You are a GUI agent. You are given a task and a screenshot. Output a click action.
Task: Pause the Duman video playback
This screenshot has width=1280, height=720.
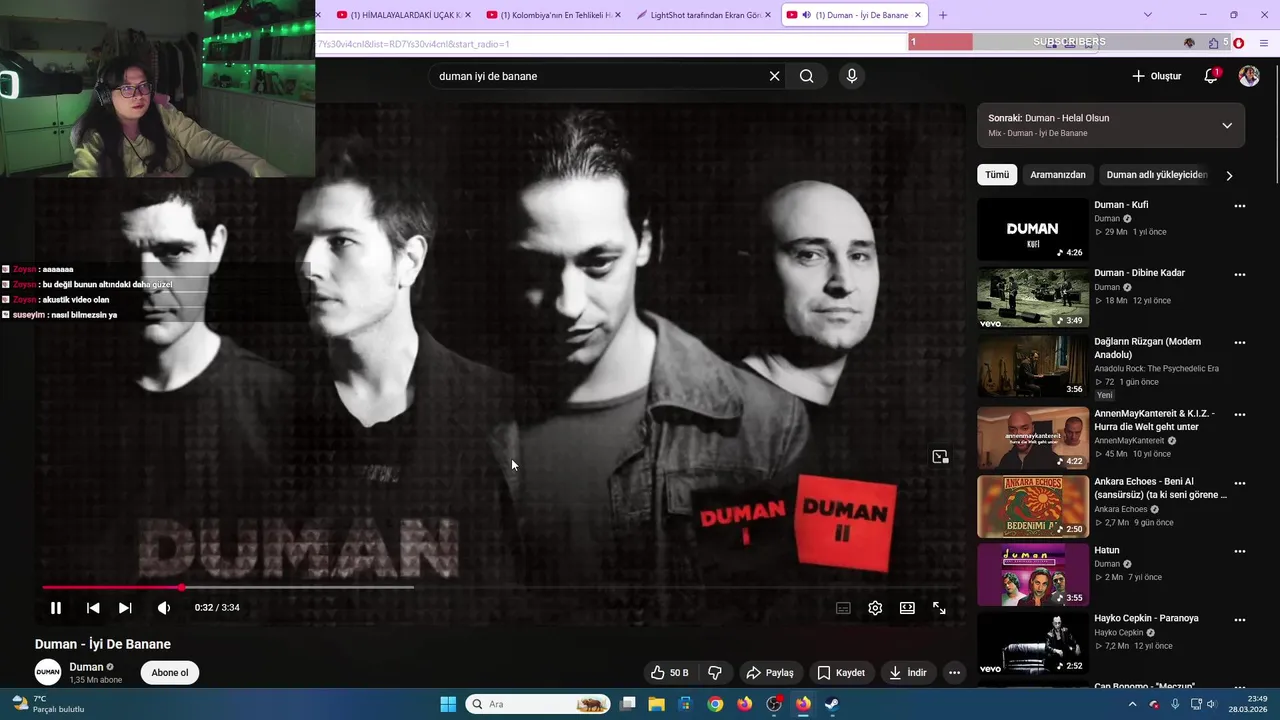click(56, 608)
